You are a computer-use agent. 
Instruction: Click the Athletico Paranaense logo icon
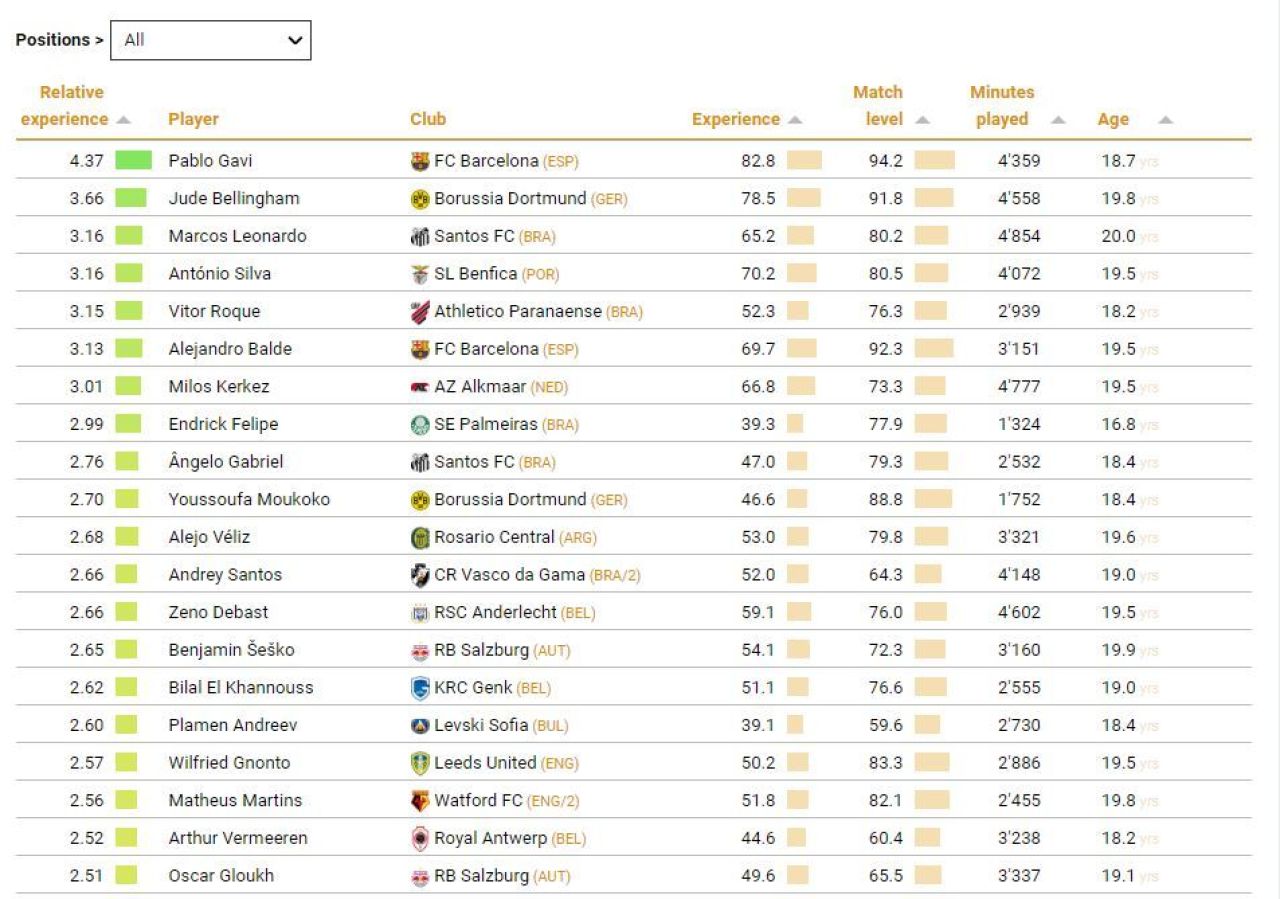[x=420, y=312]
